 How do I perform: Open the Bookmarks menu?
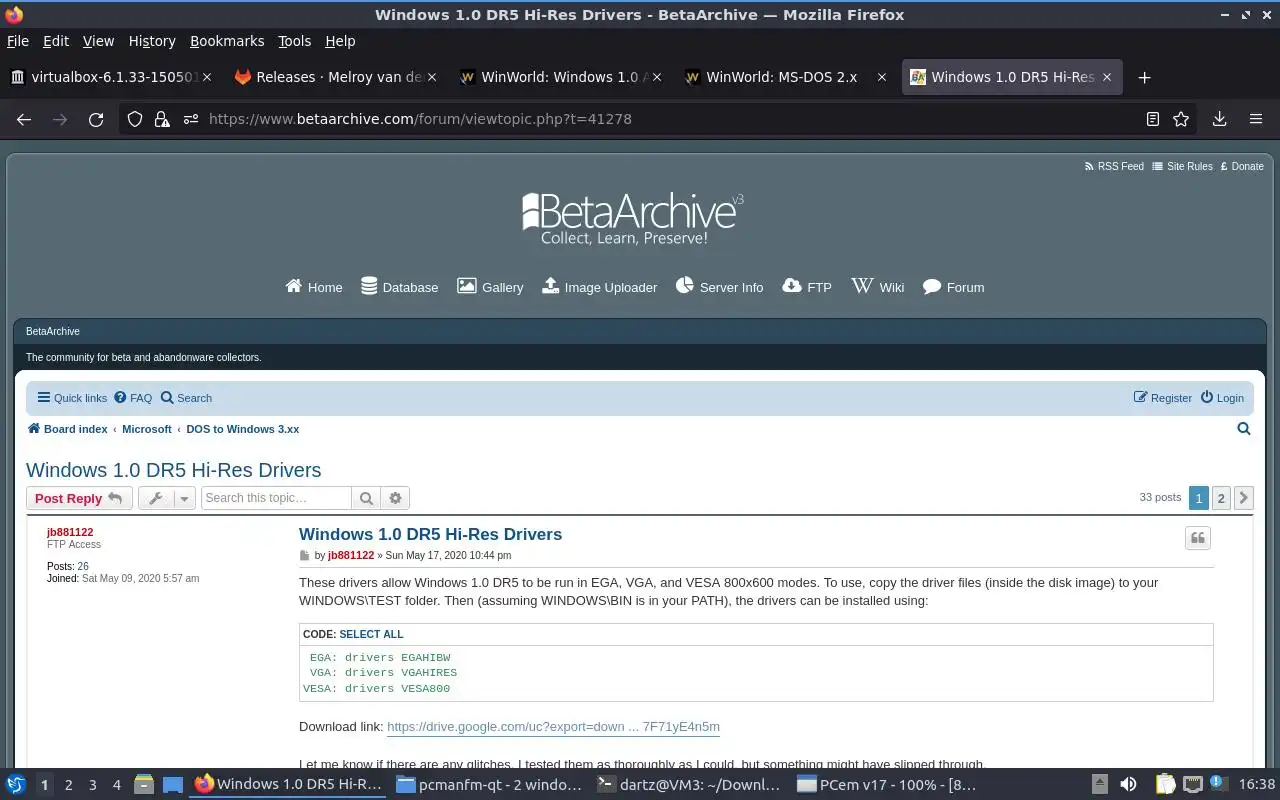227,41
